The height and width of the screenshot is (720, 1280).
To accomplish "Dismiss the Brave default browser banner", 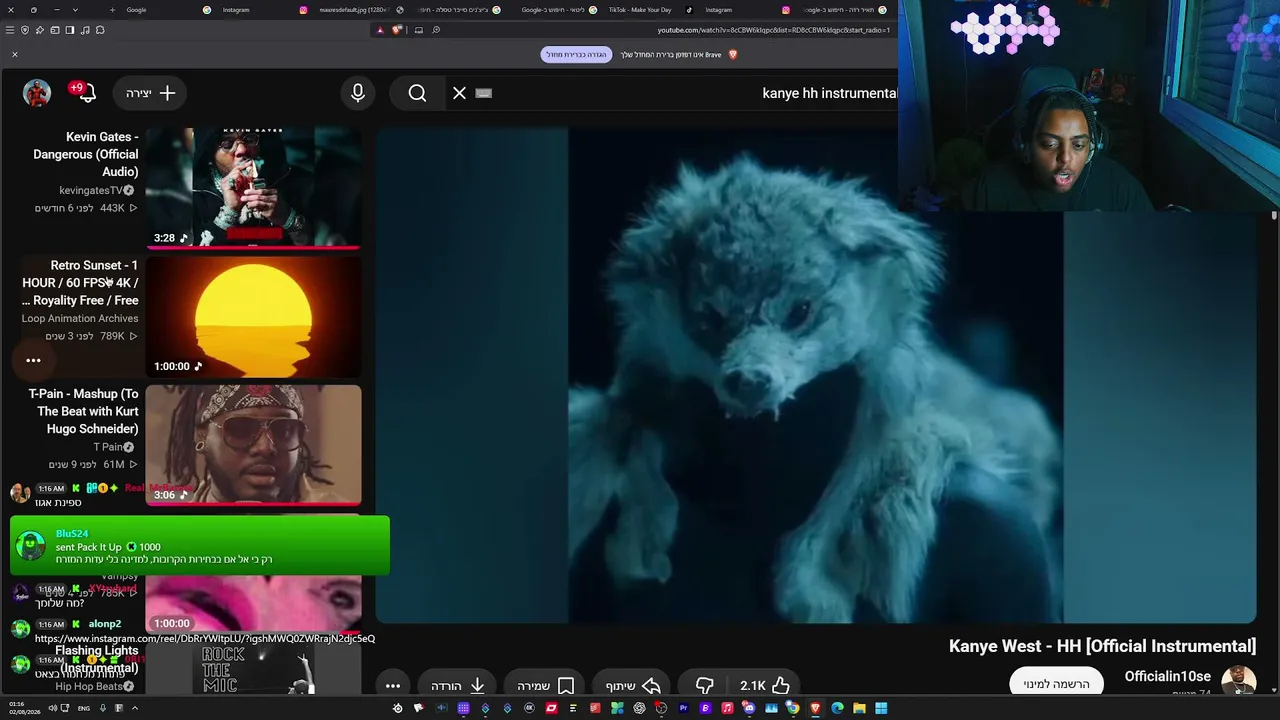I will click(x=15, y=54).
